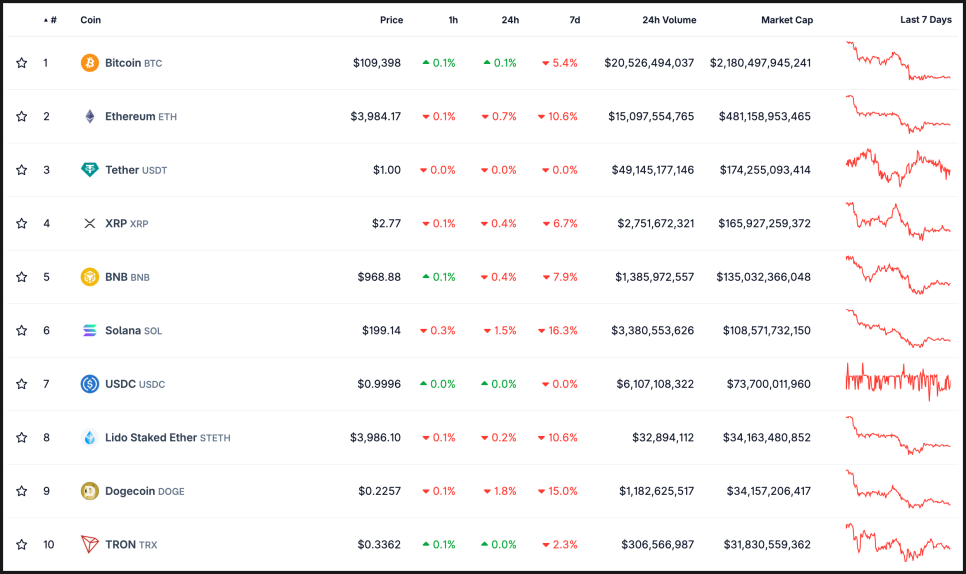Sort by 24h Volume column header
Screen dimensions: 966x574
pyautogui.click(x=669, y=20)
